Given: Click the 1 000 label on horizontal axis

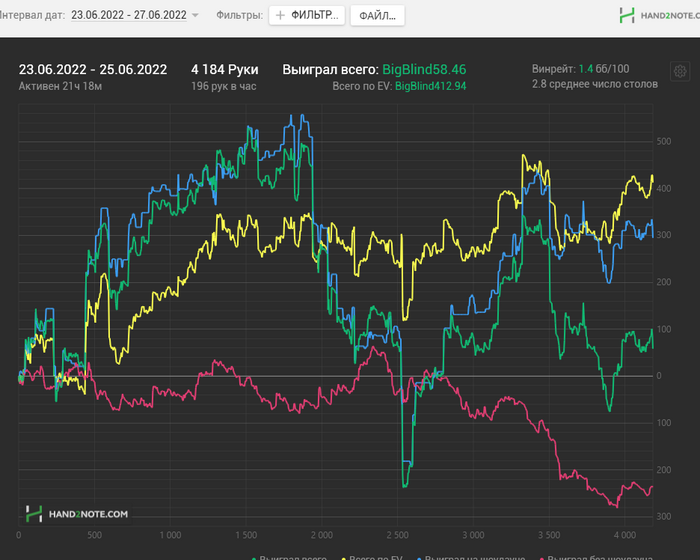Looking at the screenshot, I should click(x=170, y=535).
